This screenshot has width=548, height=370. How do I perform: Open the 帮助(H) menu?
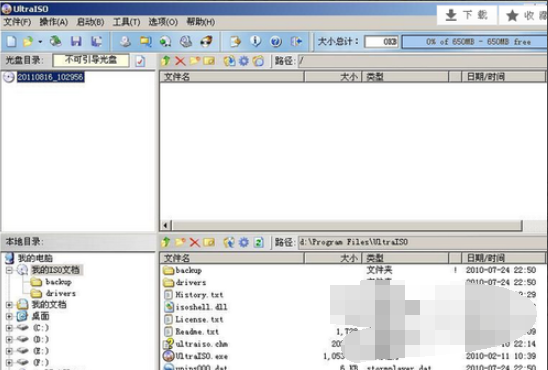[201, 22]
